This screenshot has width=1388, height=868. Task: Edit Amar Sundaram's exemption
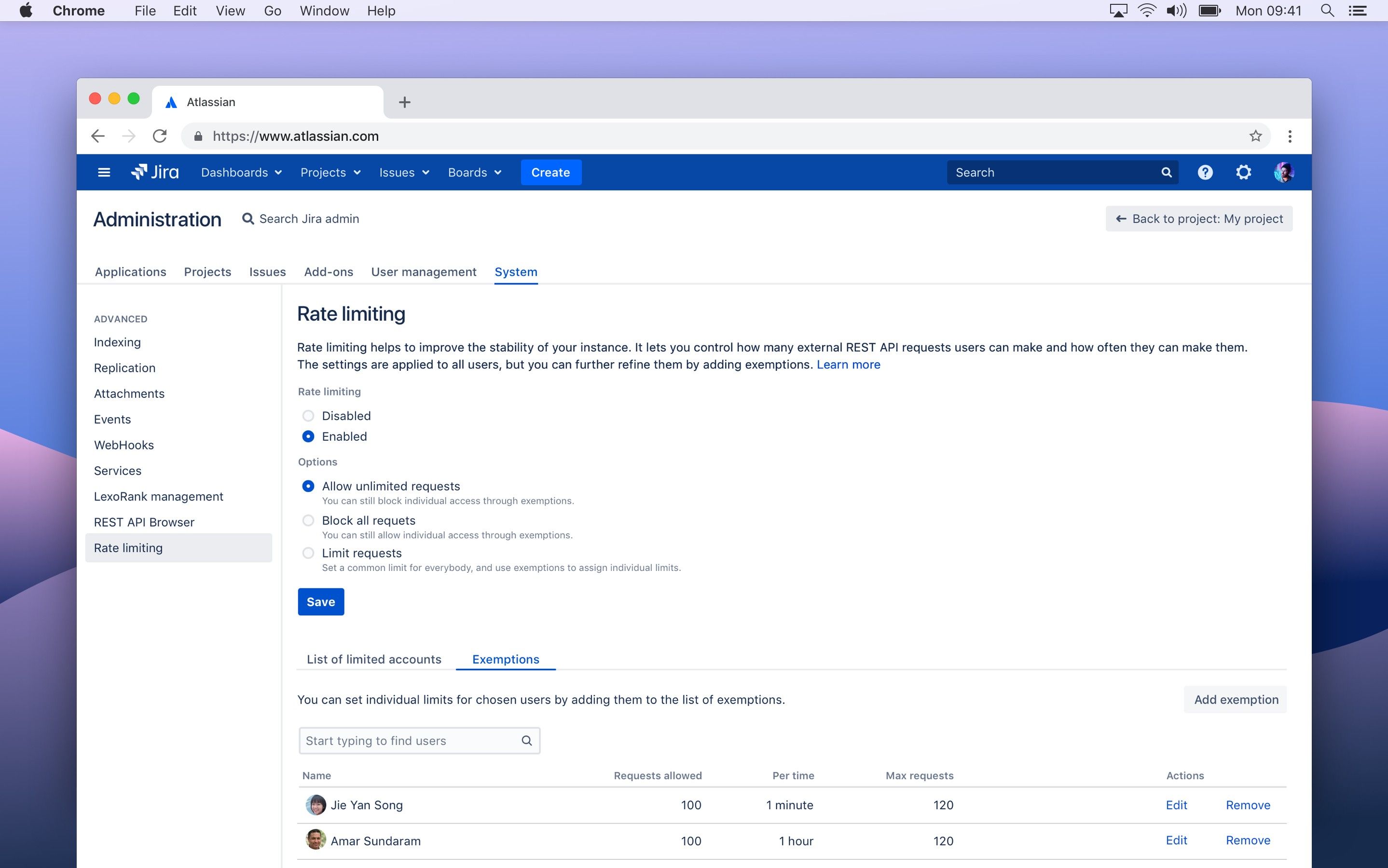[1176, 840]
